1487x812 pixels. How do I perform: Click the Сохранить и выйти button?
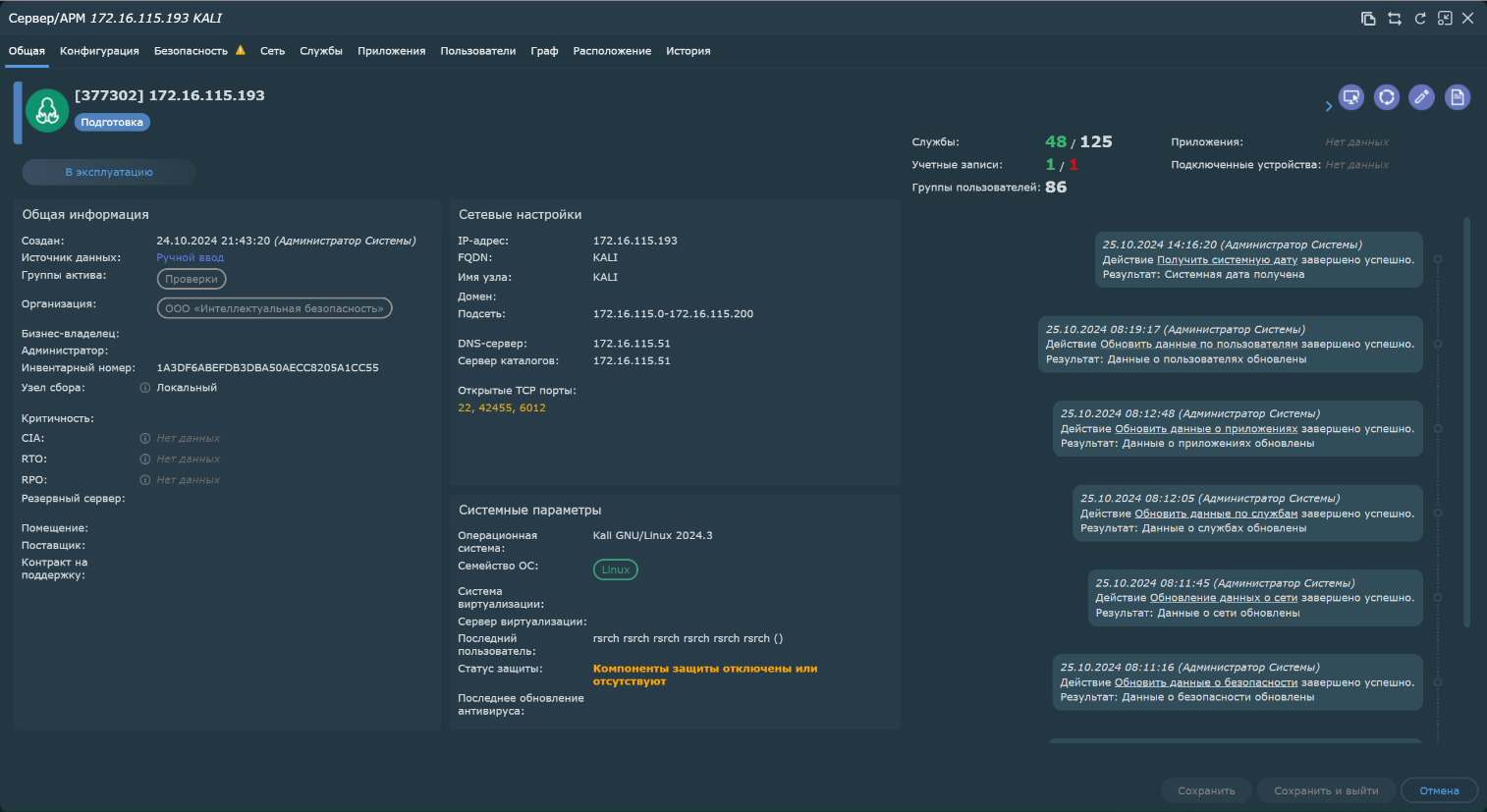1326,791
